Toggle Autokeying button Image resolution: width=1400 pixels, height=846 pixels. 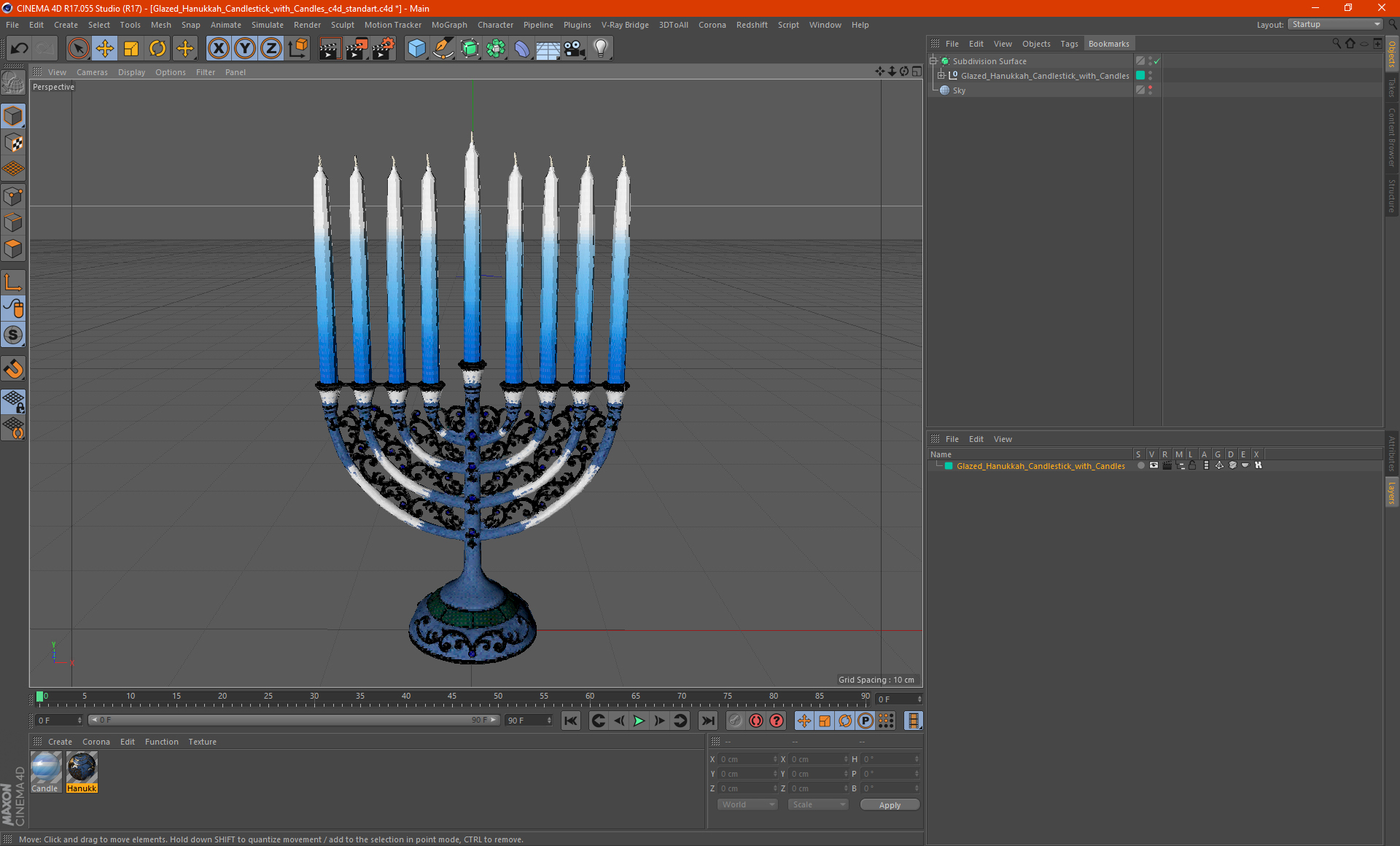[756, 721]
